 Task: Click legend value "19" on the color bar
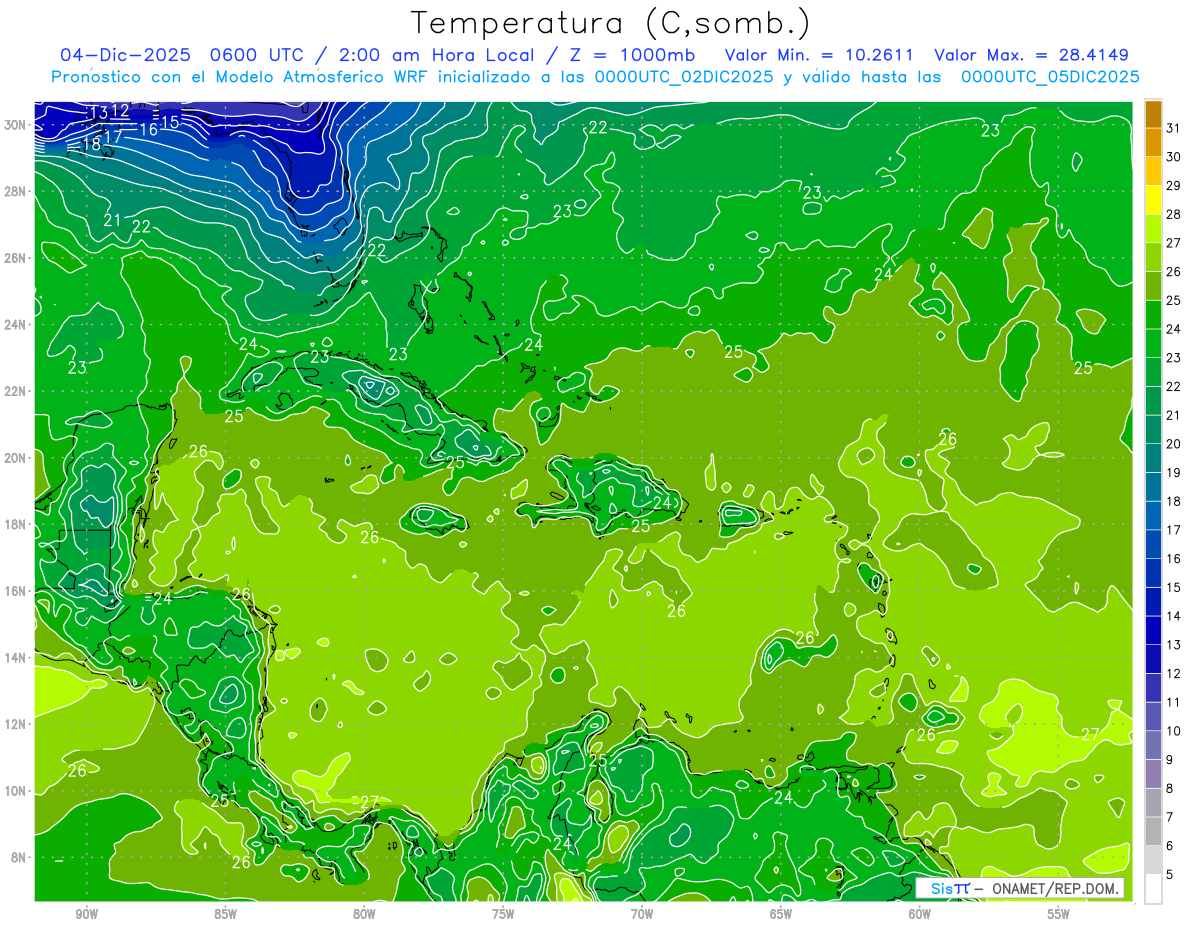[1173, 473]
